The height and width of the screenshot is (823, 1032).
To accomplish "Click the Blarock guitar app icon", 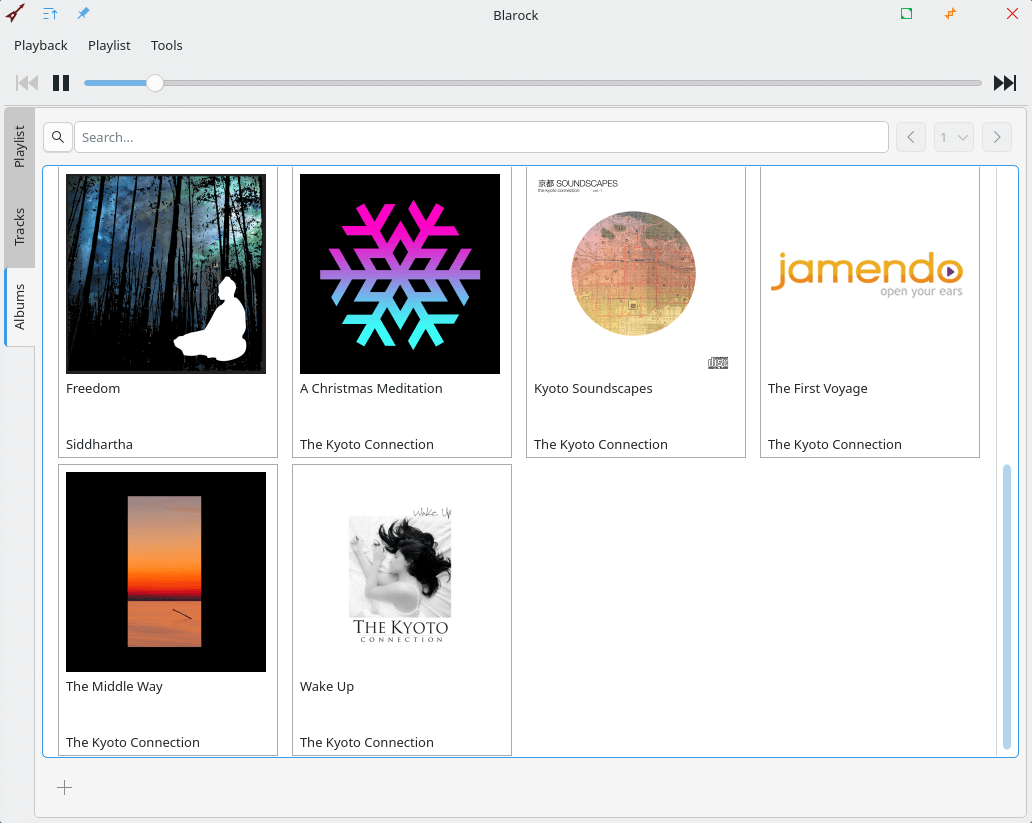I will pyautogui.click(x=15, y=14).
